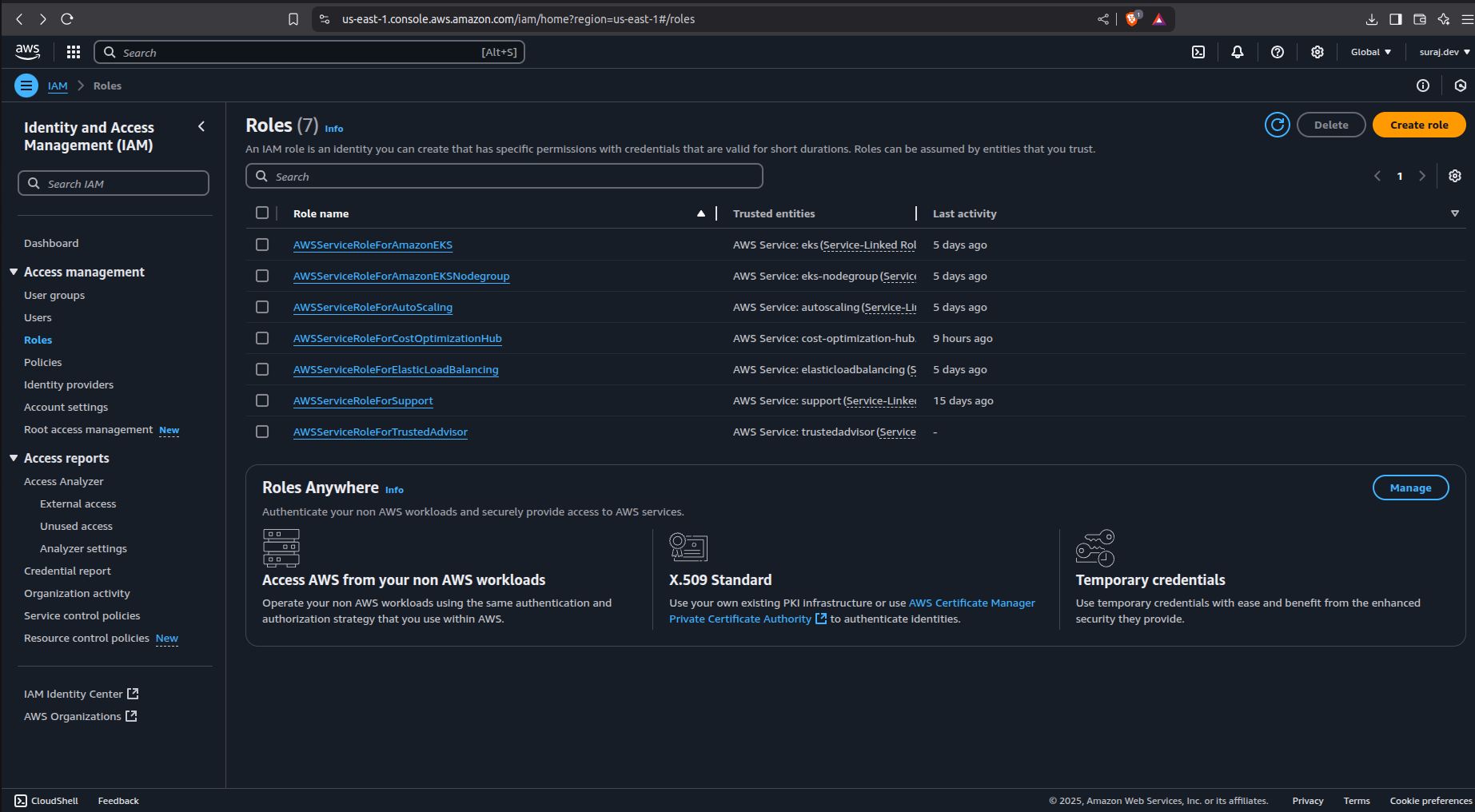Toggle the browser sidebar panel icon

(x=1396, y=19)
